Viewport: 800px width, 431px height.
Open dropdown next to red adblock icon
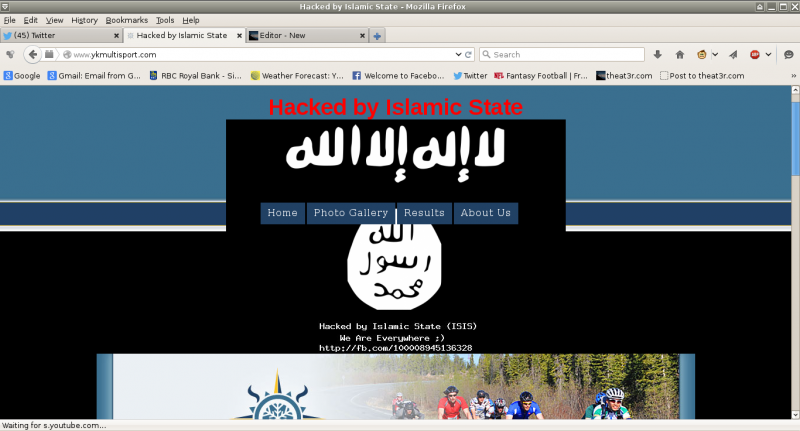click(x=768, y=55)
